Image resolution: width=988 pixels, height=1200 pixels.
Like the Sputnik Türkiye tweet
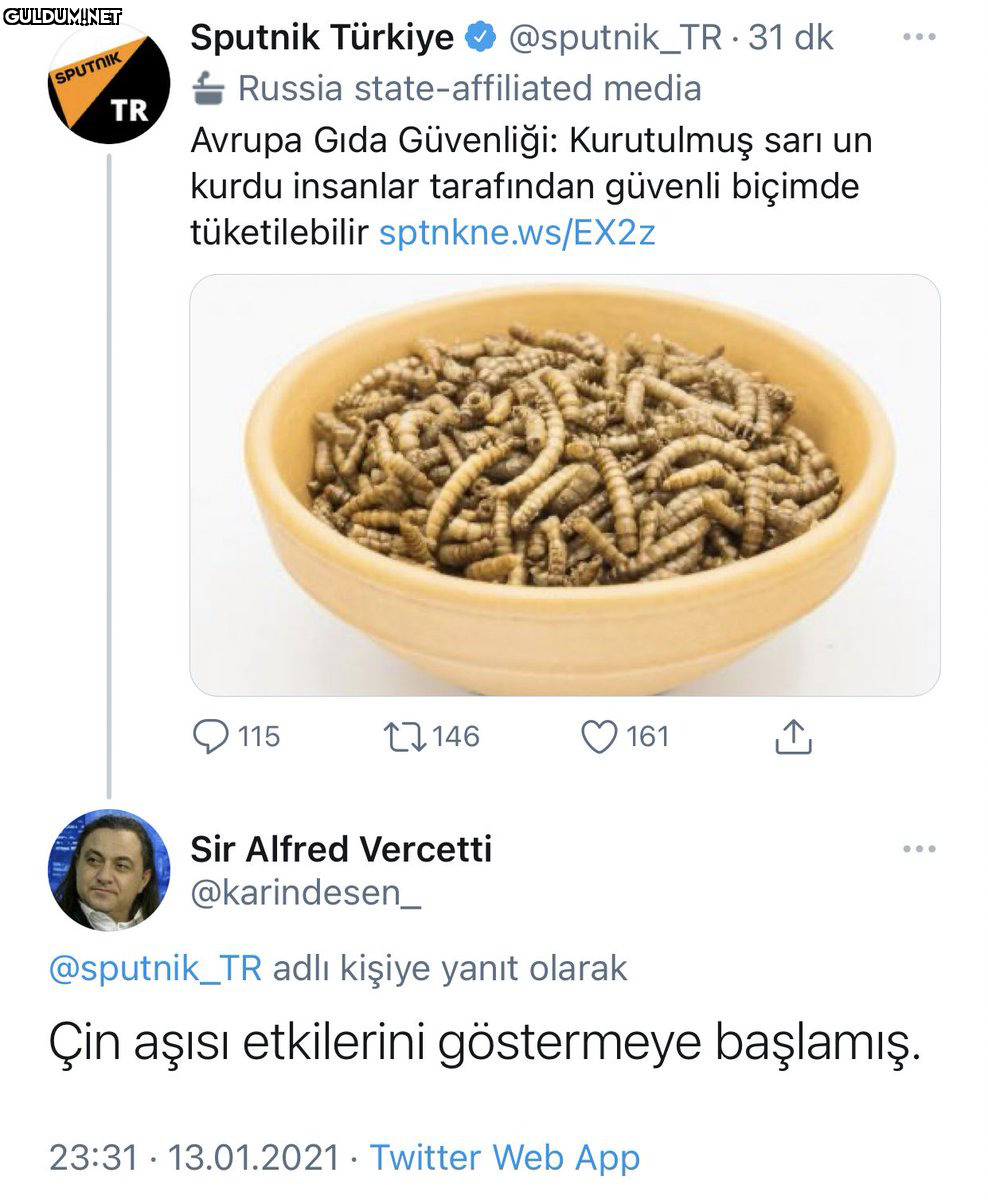(x=599, y=738)
